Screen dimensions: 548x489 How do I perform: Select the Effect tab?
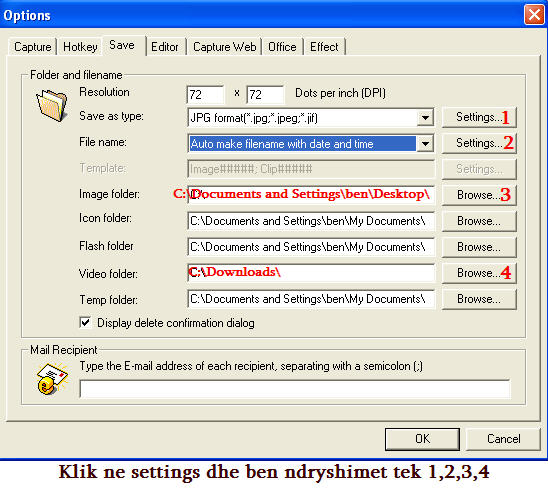tap(324, 47)
